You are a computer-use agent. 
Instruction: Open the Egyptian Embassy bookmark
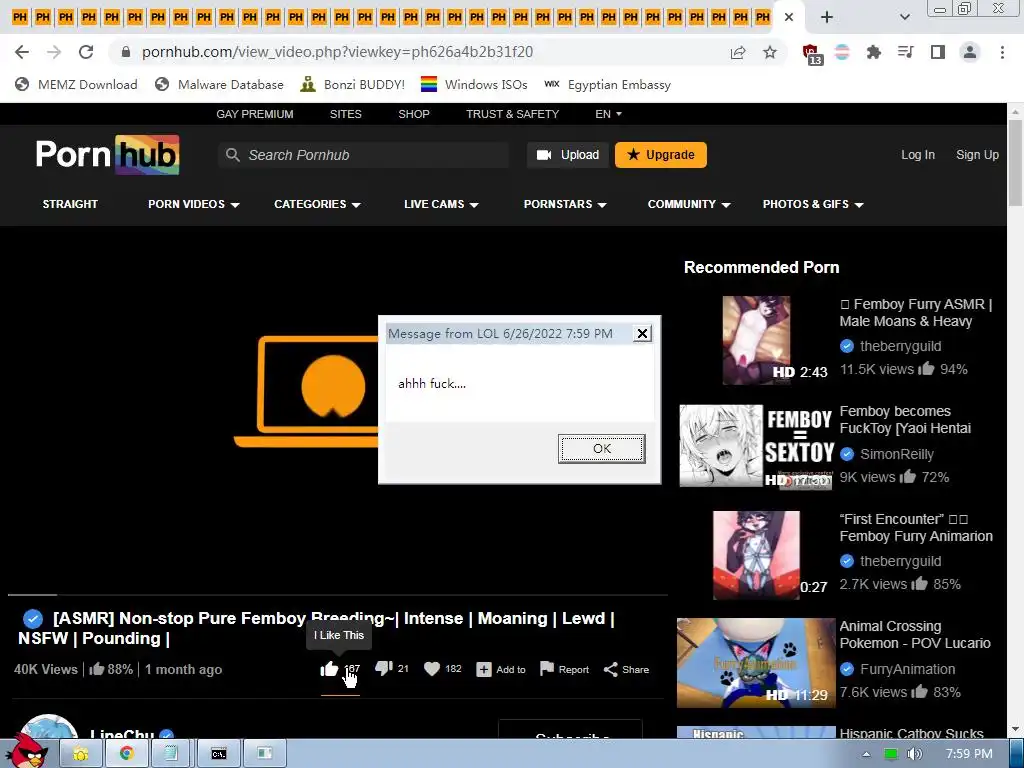tap(607, 84)
